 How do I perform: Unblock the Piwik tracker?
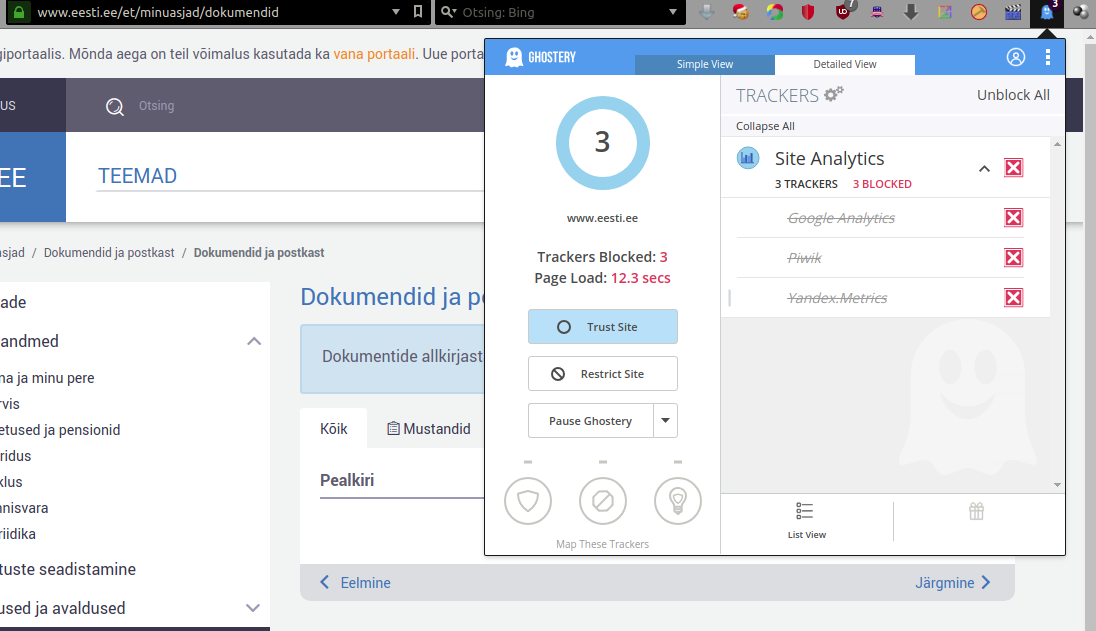click(x=1014, y=258)
